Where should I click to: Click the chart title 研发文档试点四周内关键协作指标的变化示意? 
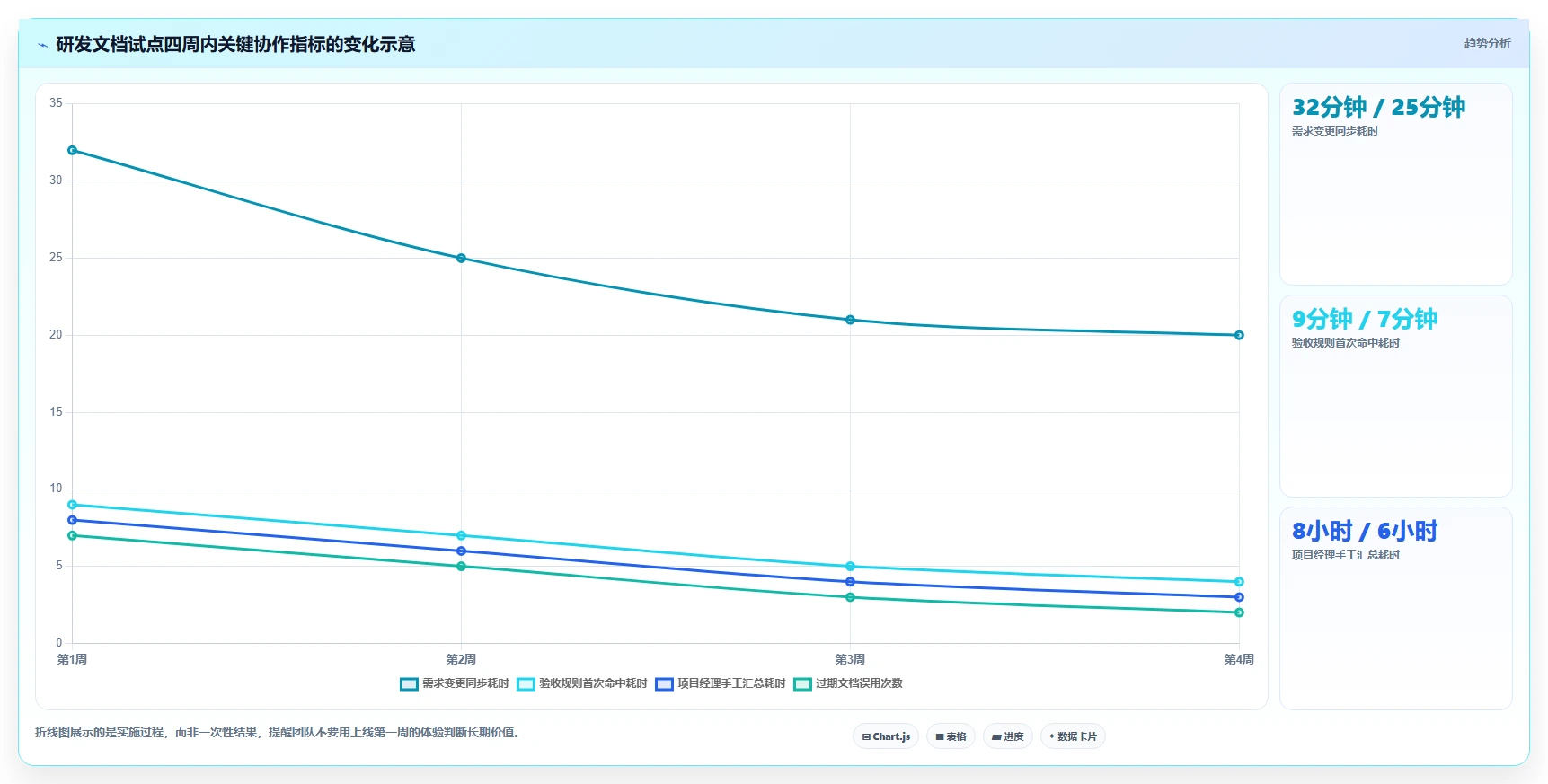tap(235, 45)
